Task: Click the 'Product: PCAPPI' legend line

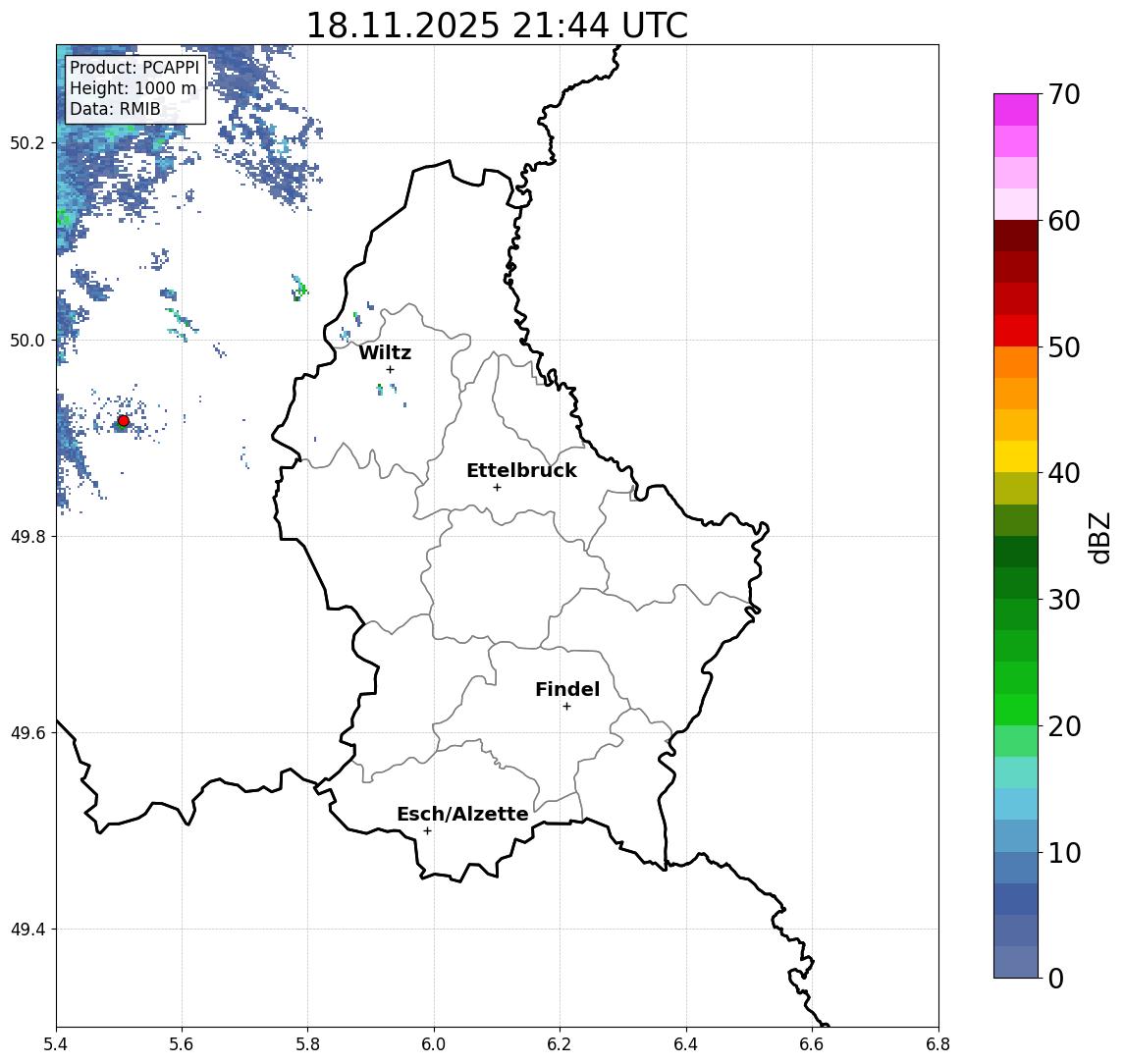Action: (134, 68)
